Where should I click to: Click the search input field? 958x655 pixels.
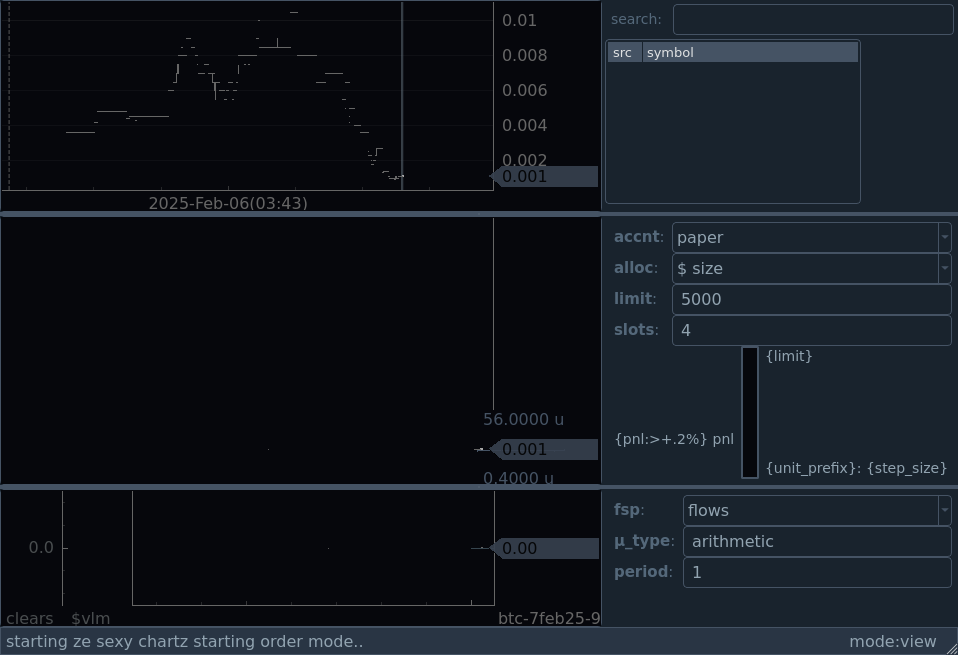pos(812,19)
